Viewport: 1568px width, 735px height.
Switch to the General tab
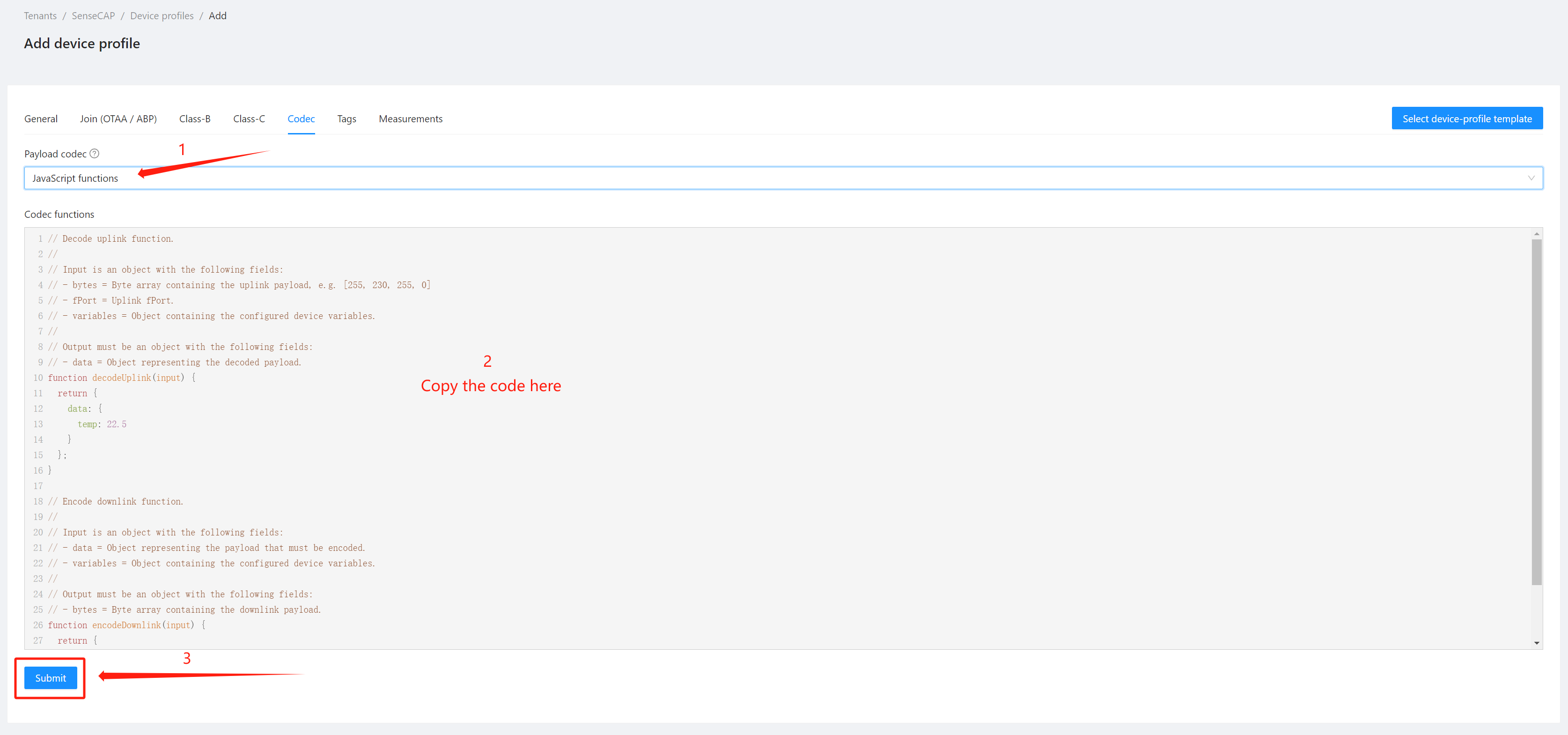coord(41,119)
